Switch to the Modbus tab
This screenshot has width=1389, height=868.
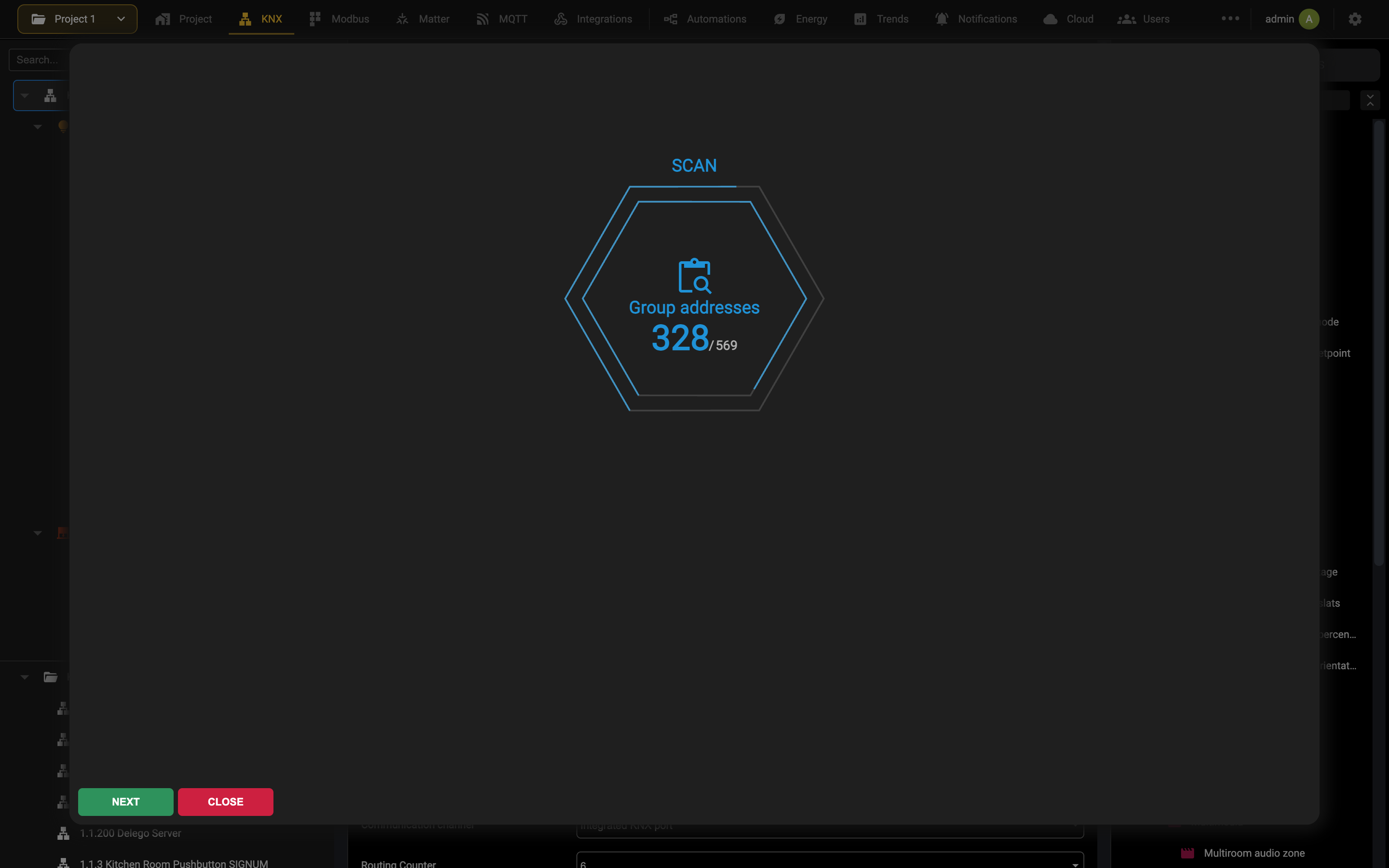coord(339,19)
